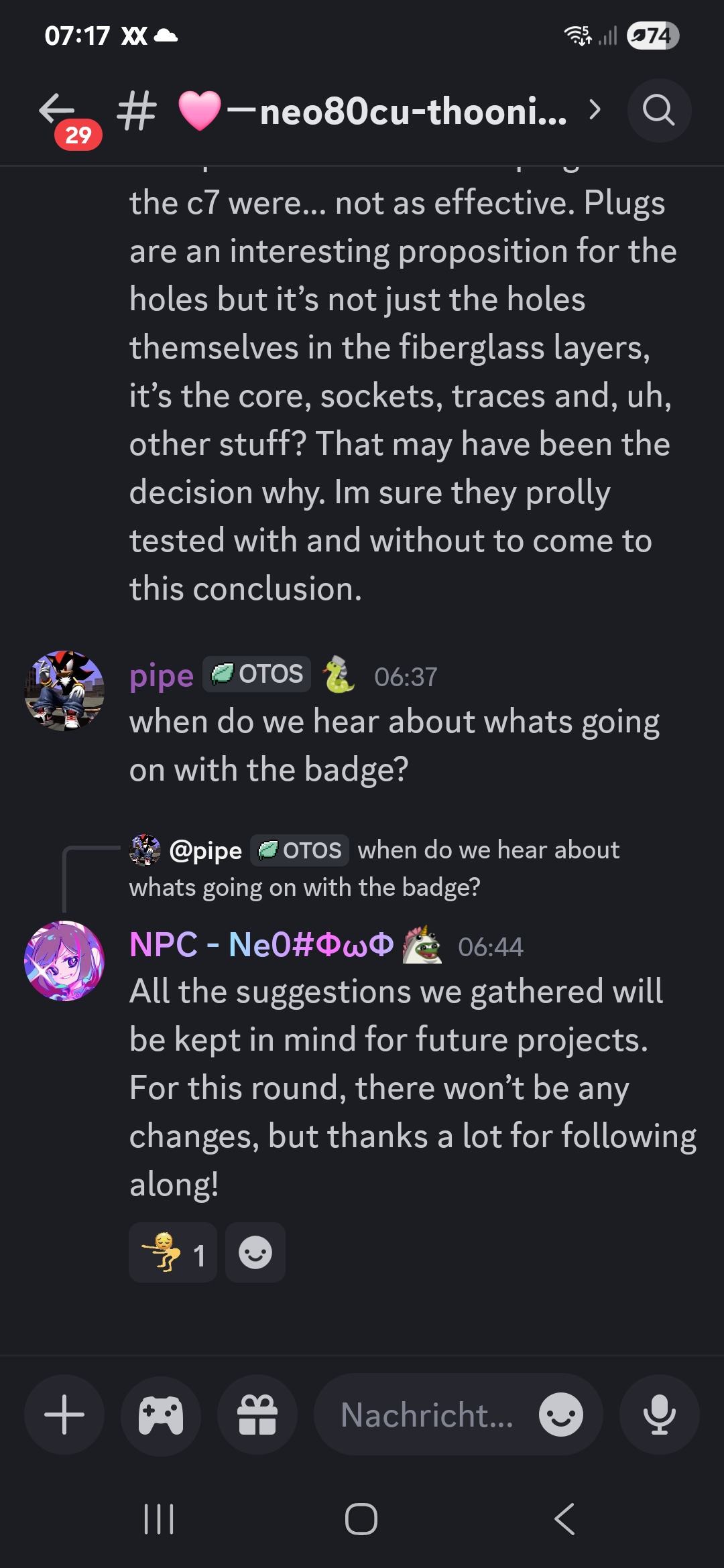
Task: Toggle the existing emoji reaction with count 1
Action: tap(173, 1252)
